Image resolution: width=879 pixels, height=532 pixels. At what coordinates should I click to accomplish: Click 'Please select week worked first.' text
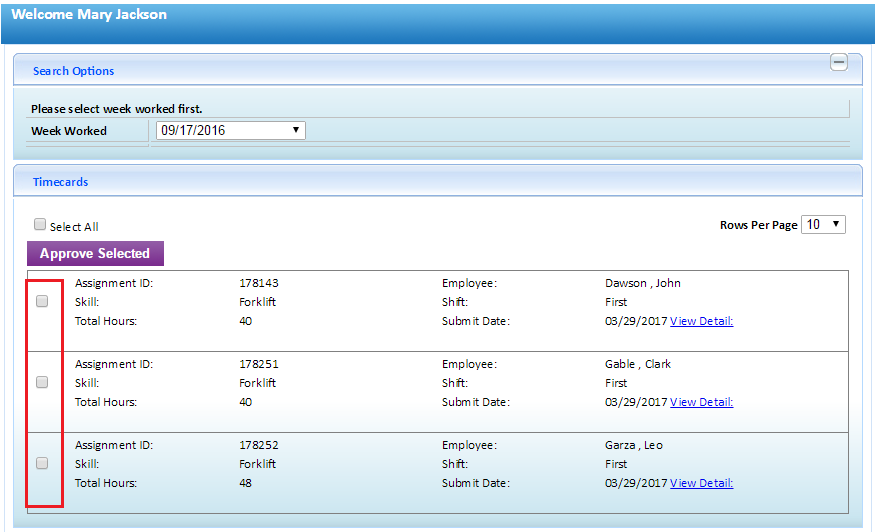(117, 109)
